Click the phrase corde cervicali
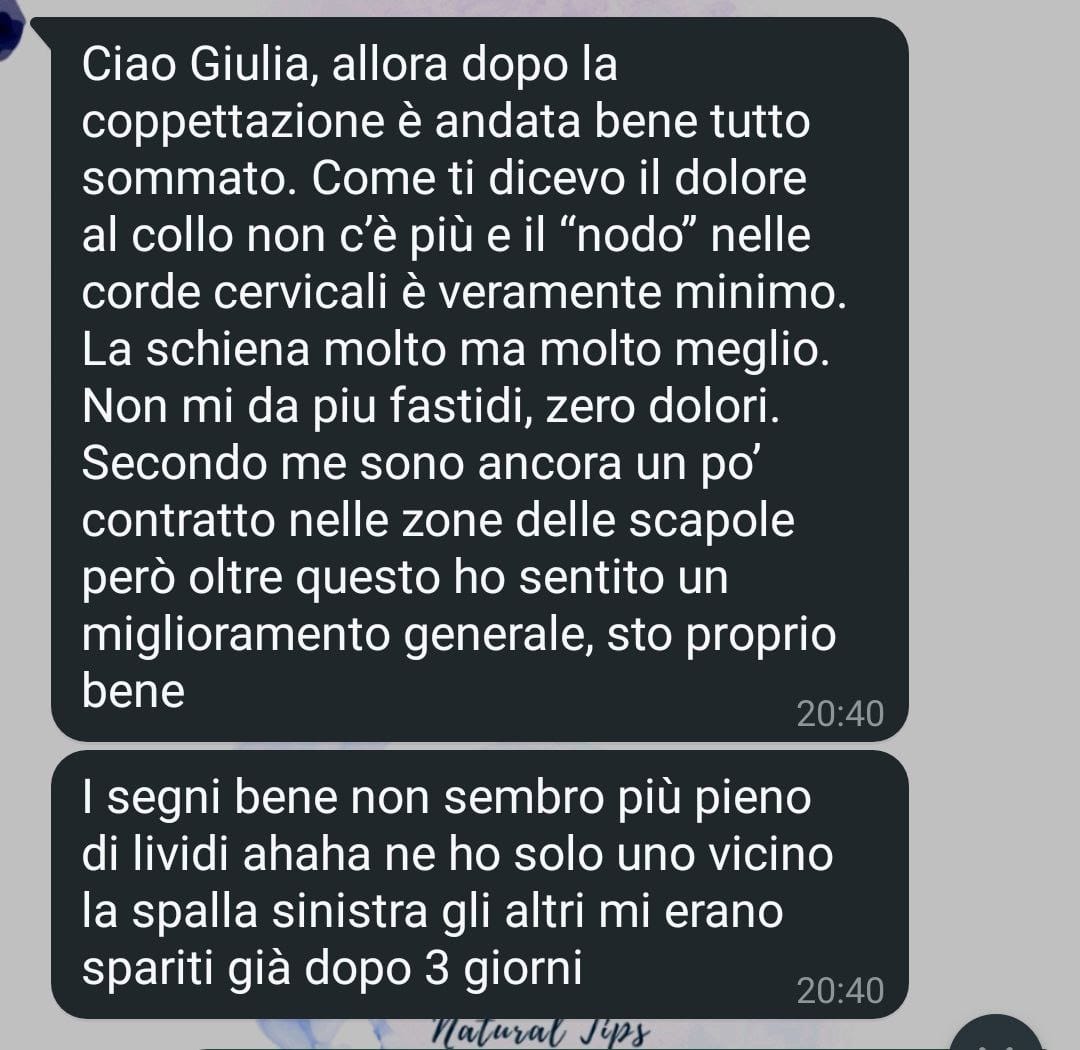This screenshot has width=1080, height=1050. click(234, 293)
